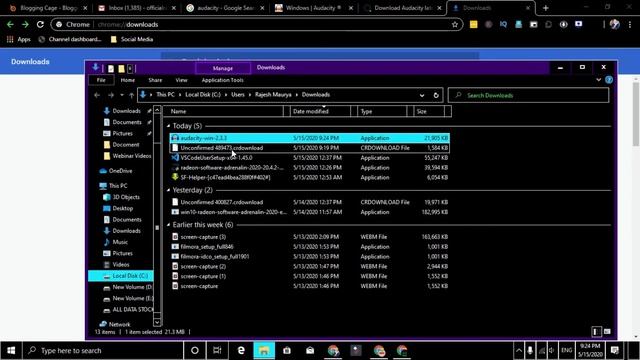The height and width of the screenshot is (360, 640).
Task: Select Unconfirmed 489473.crdownload file
Action: tap(309, 148)
